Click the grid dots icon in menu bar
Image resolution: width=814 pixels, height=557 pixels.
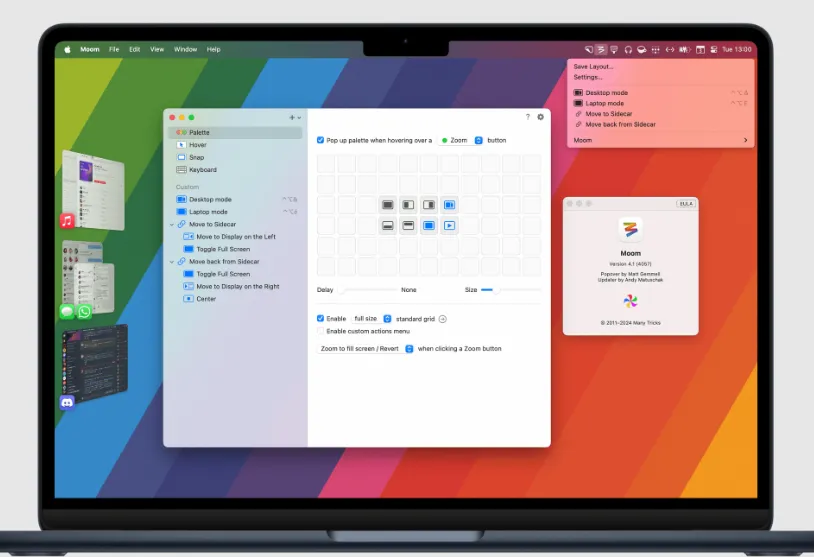click(656, 49)
